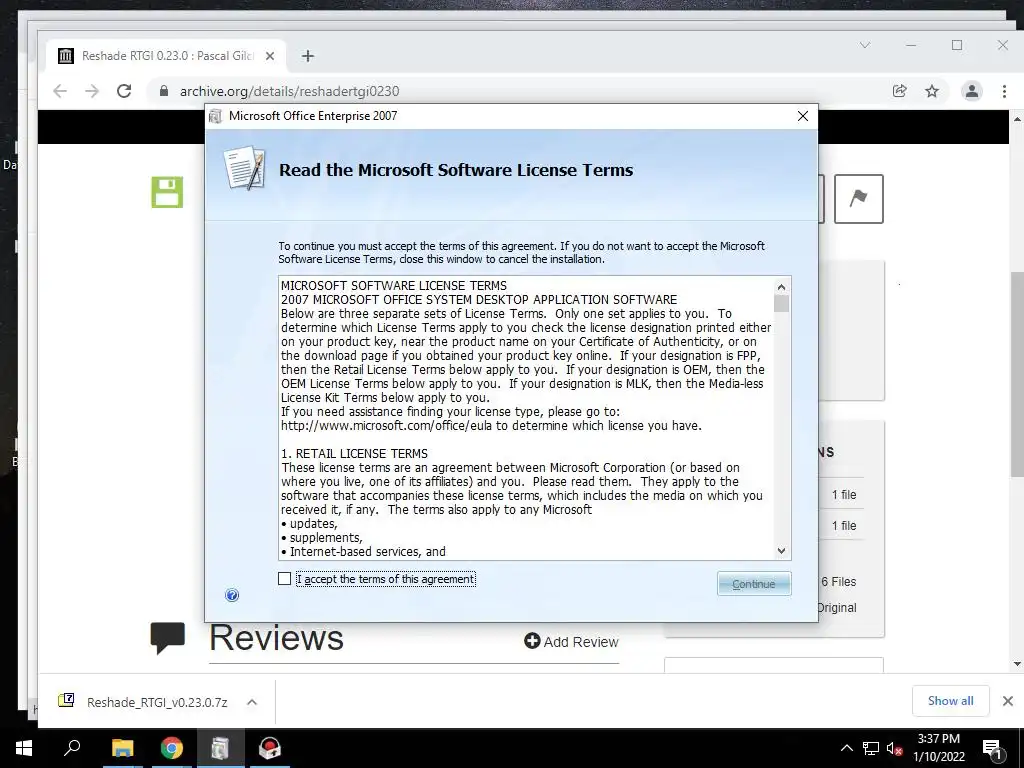The image size is (1024, 768).
Task: Click the license text scrollbar down arrow
Action: click(x=781, y=551)
